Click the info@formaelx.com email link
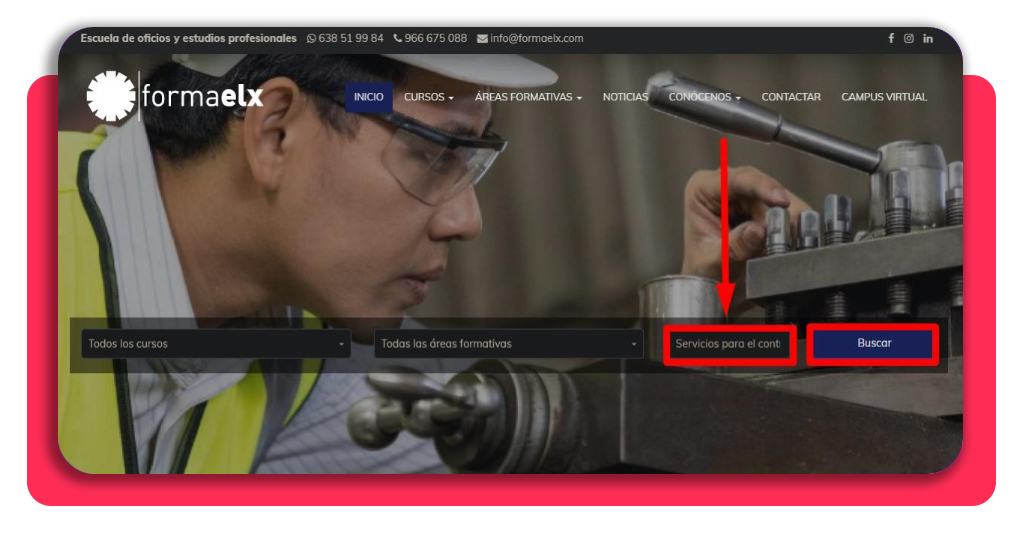Viewport: 1024px width, 536px height. [530, 39]
